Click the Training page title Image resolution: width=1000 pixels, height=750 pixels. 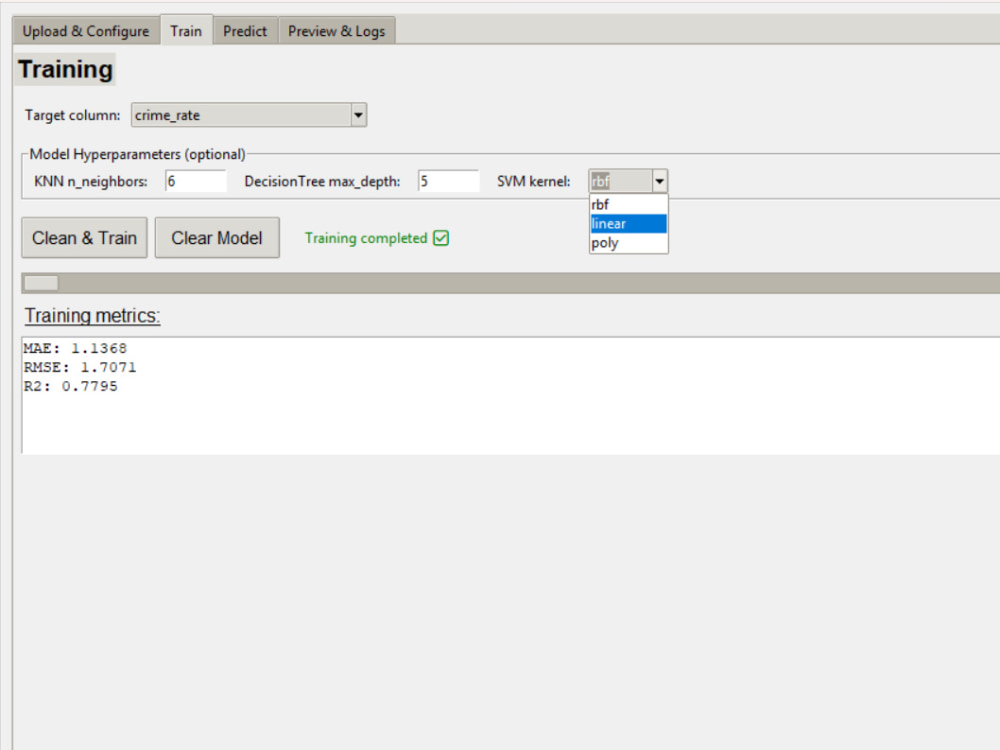point(64,69)
